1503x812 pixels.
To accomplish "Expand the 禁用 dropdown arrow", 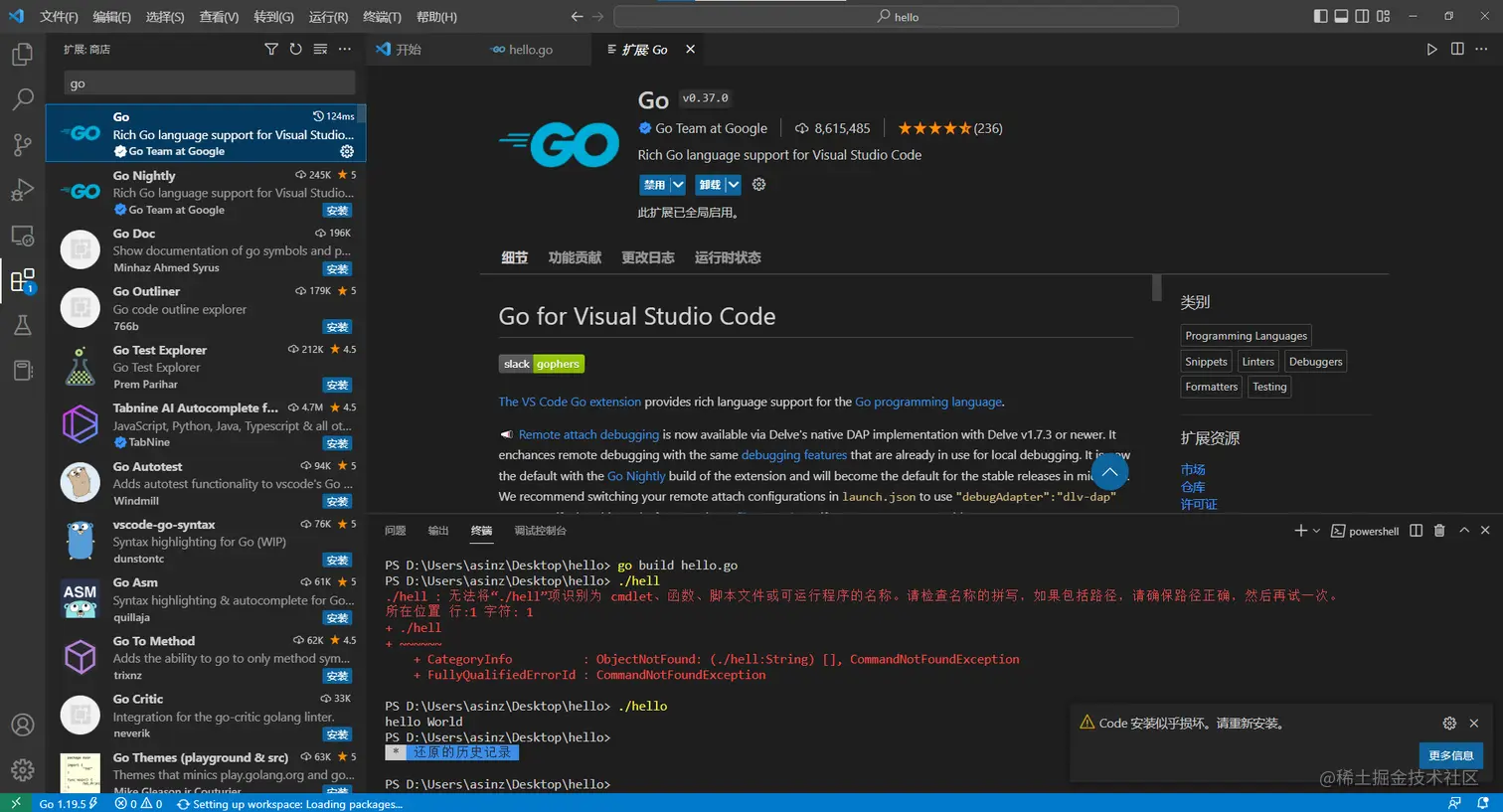I will click(678, 185).
